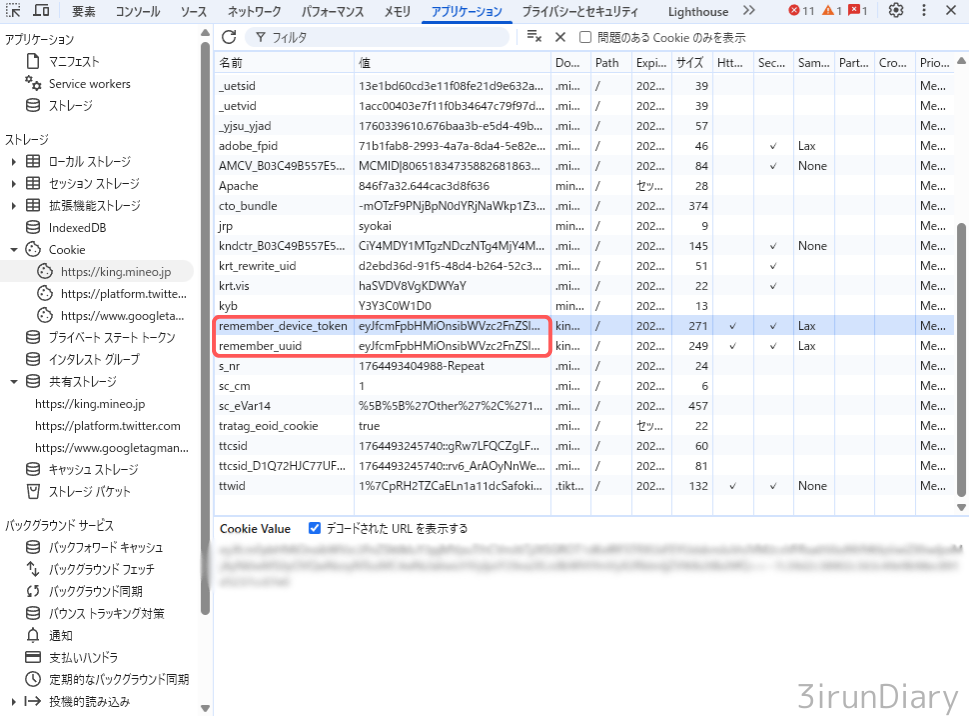Delete the selected cookie with X icon
Image resolution: width=970 pixels, height=716 pixels.
[560, 37]
